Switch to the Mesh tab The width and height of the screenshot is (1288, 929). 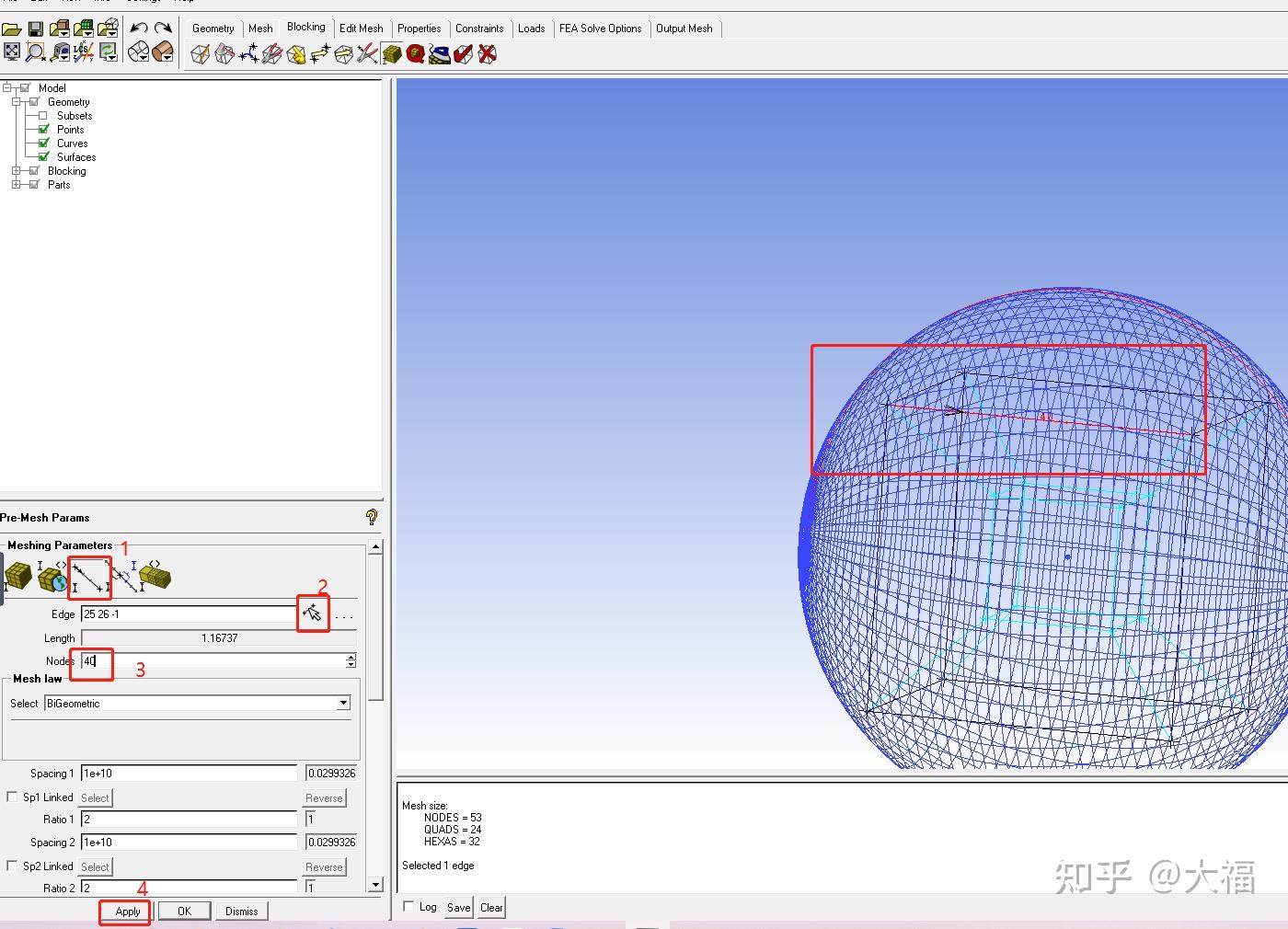coord(260,29)
